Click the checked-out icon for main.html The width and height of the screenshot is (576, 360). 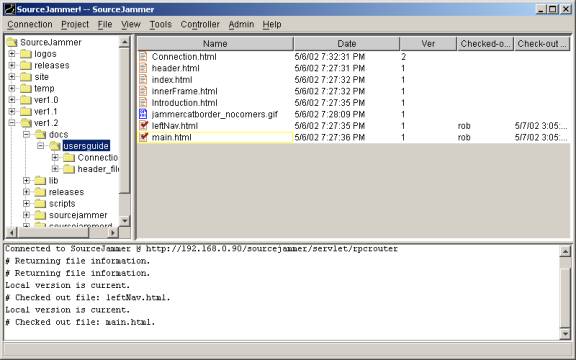pos(143,137)
